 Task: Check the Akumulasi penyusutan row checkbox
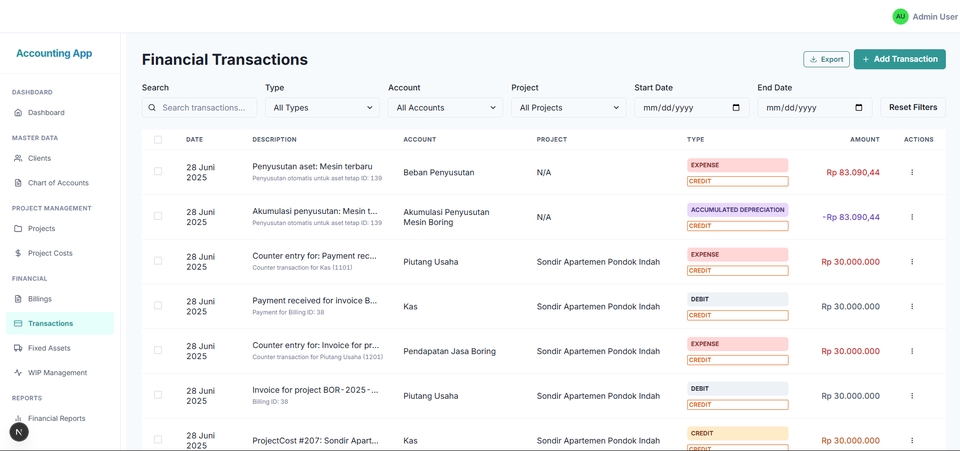tap(158, 216)
